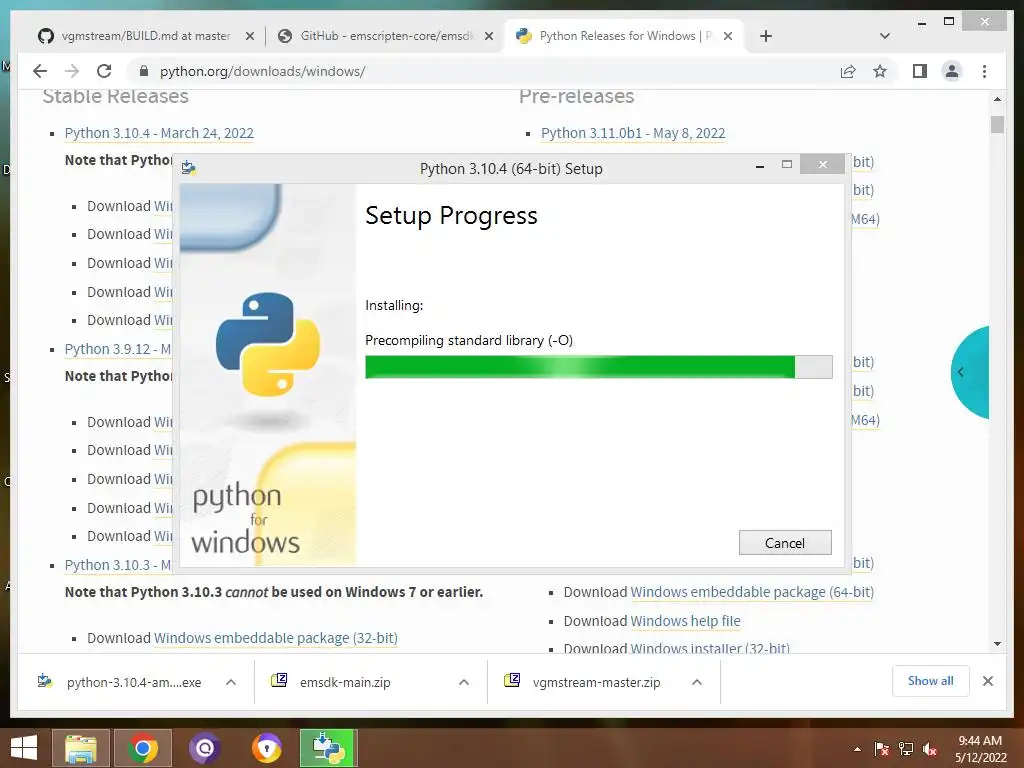The height and width of the screenshot is (768, 1024).
Task: Open network status tray icon
Action: 906,749
